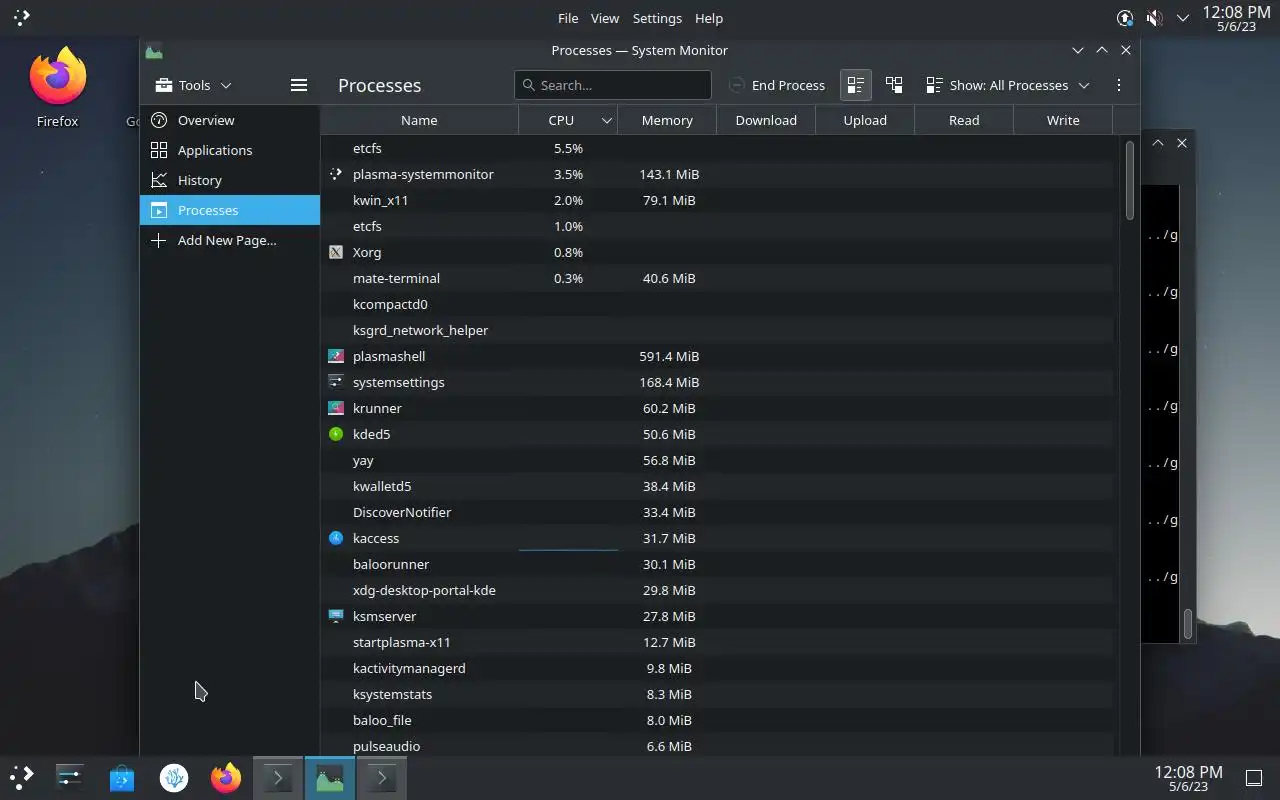Viewport: 1280px width, 800px height.
Task: Select the baloo_file process
Action: [717, 720]
